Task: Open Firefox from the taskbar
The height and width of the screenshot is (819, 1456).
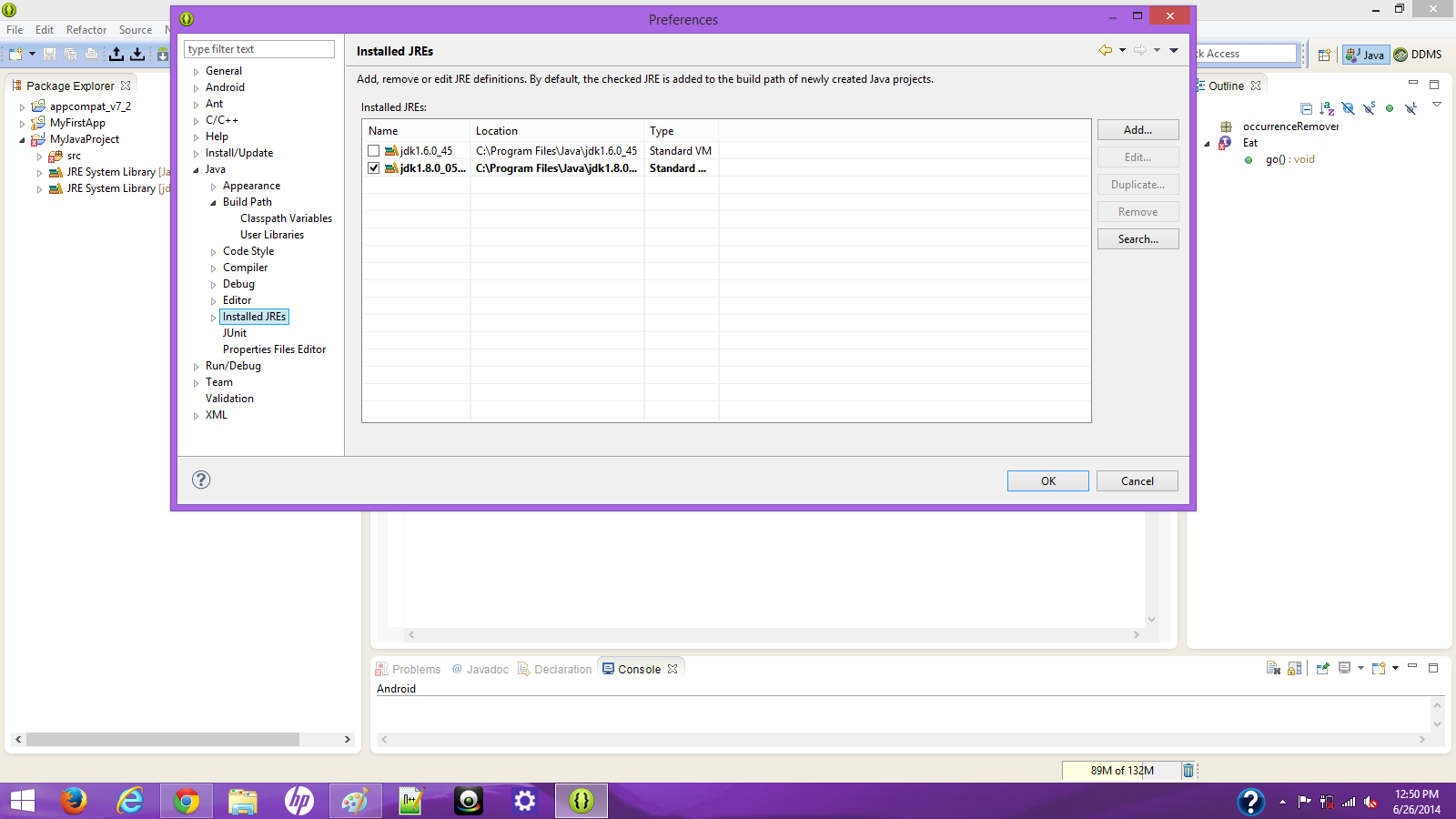Action: coord(74,801)
